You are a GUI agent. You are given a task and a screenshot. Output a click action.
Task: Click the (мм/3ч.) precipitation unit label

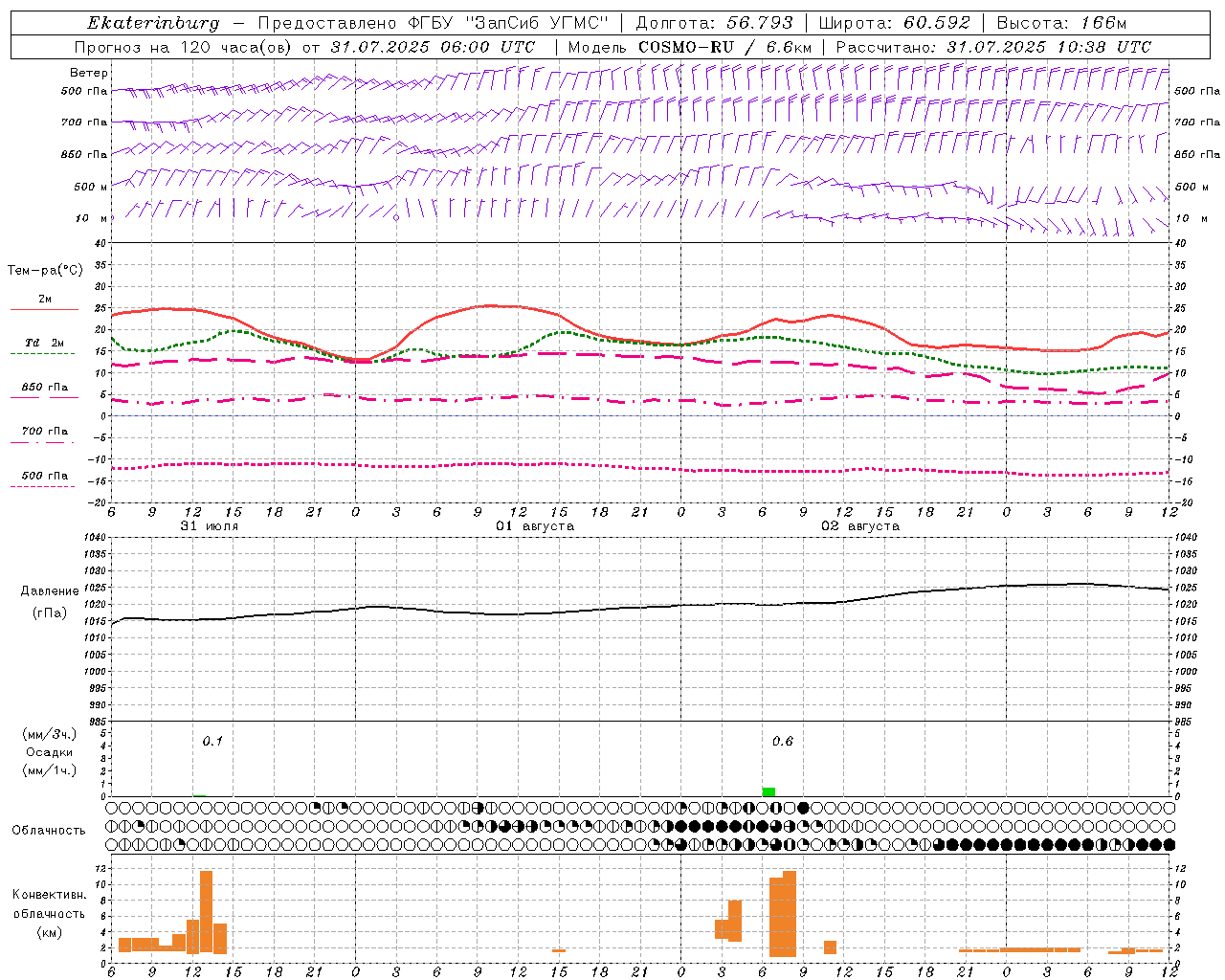coord(50,735)
